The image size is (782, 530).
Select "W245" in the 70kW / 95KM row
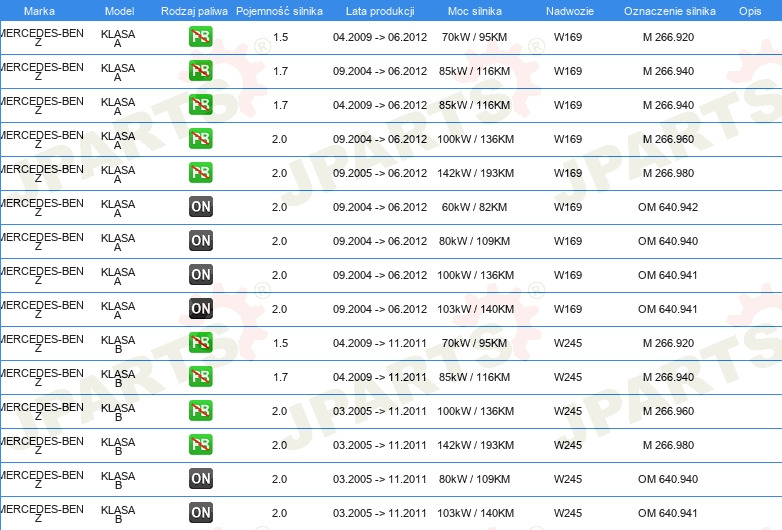pos(568,343)
